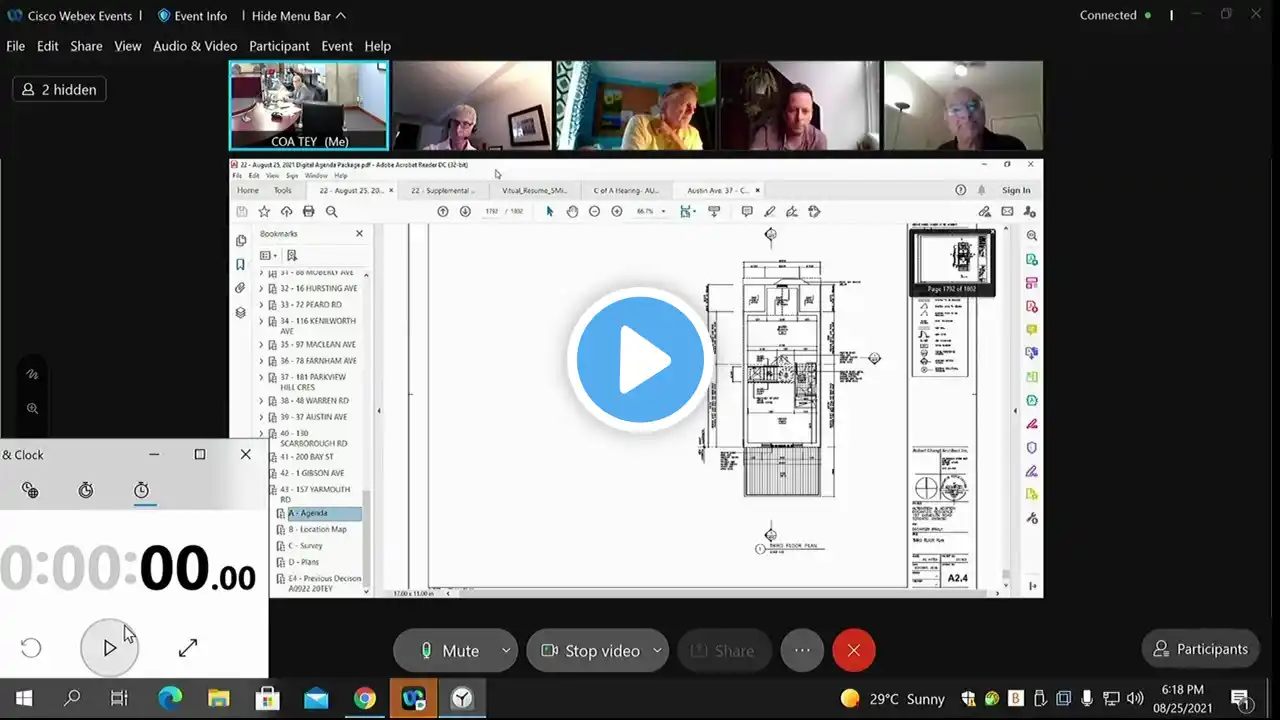Screen dimensions: 1280x720
Task: Click the large video play overlay button
Action: [x=640, y=360]
